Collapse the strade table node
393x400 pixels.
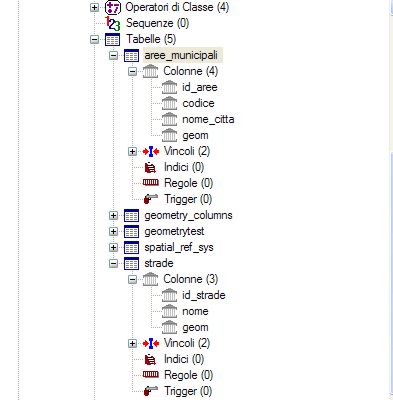(114, 263)
